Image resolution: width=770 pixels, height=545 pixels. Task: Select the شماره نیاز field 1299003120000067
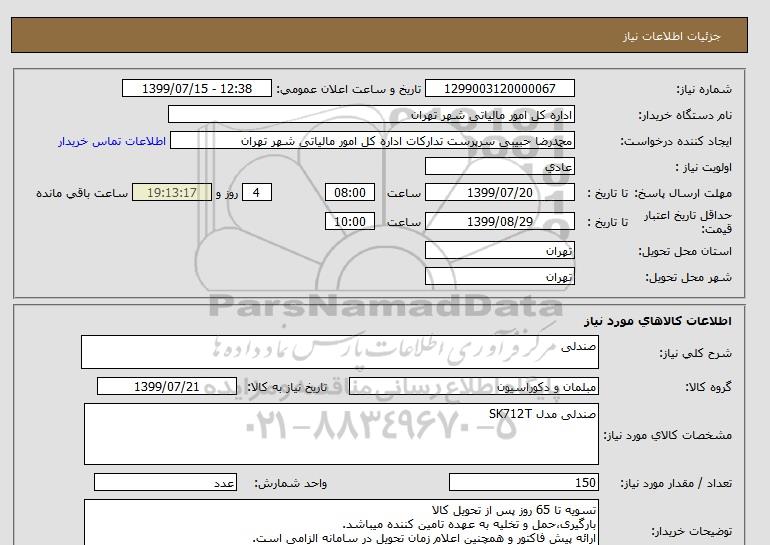[x=499, y=88]
